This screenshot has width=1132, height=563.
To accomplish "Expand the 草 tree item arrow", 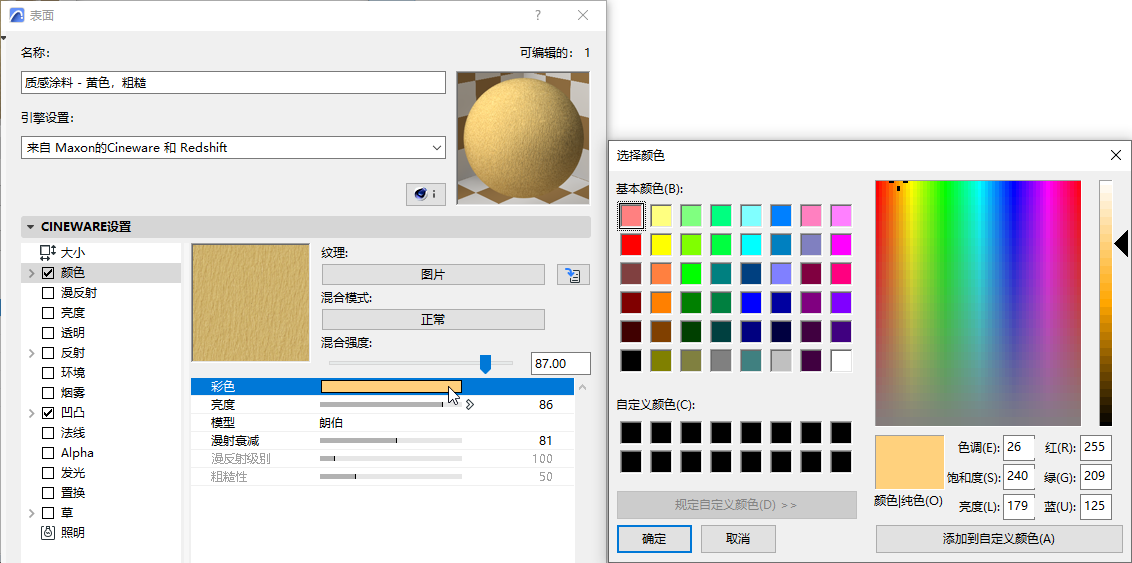I will [x=31, y=513].
